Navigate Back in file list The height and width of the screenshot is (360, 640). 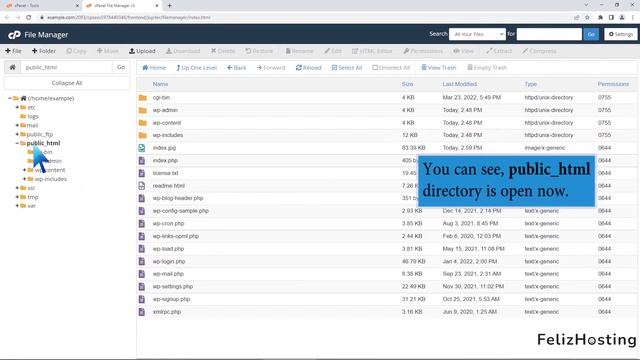coord(237,68)
